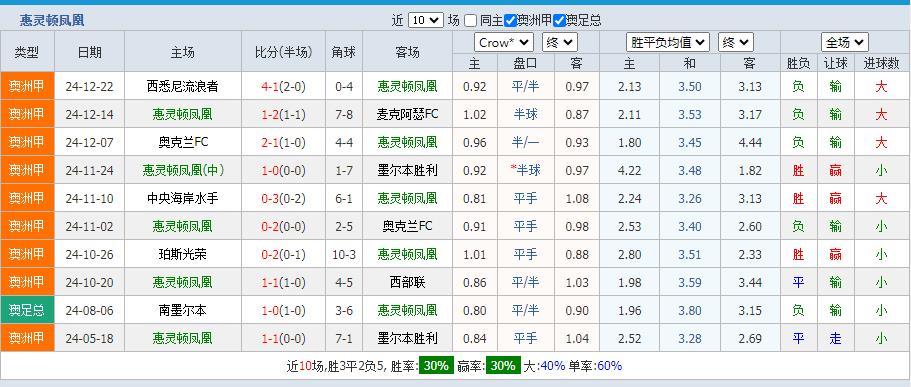Screen dimensions: 911x387
Task: Click the corner count 0-4
Action: (x=344, y=87)
